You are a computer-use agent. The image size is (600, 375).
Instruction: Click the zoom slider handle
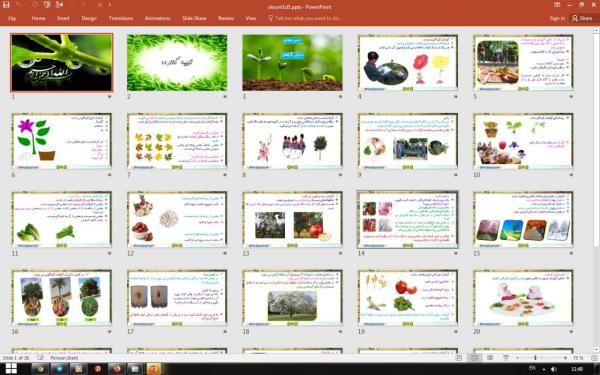(x=535, y=358)
